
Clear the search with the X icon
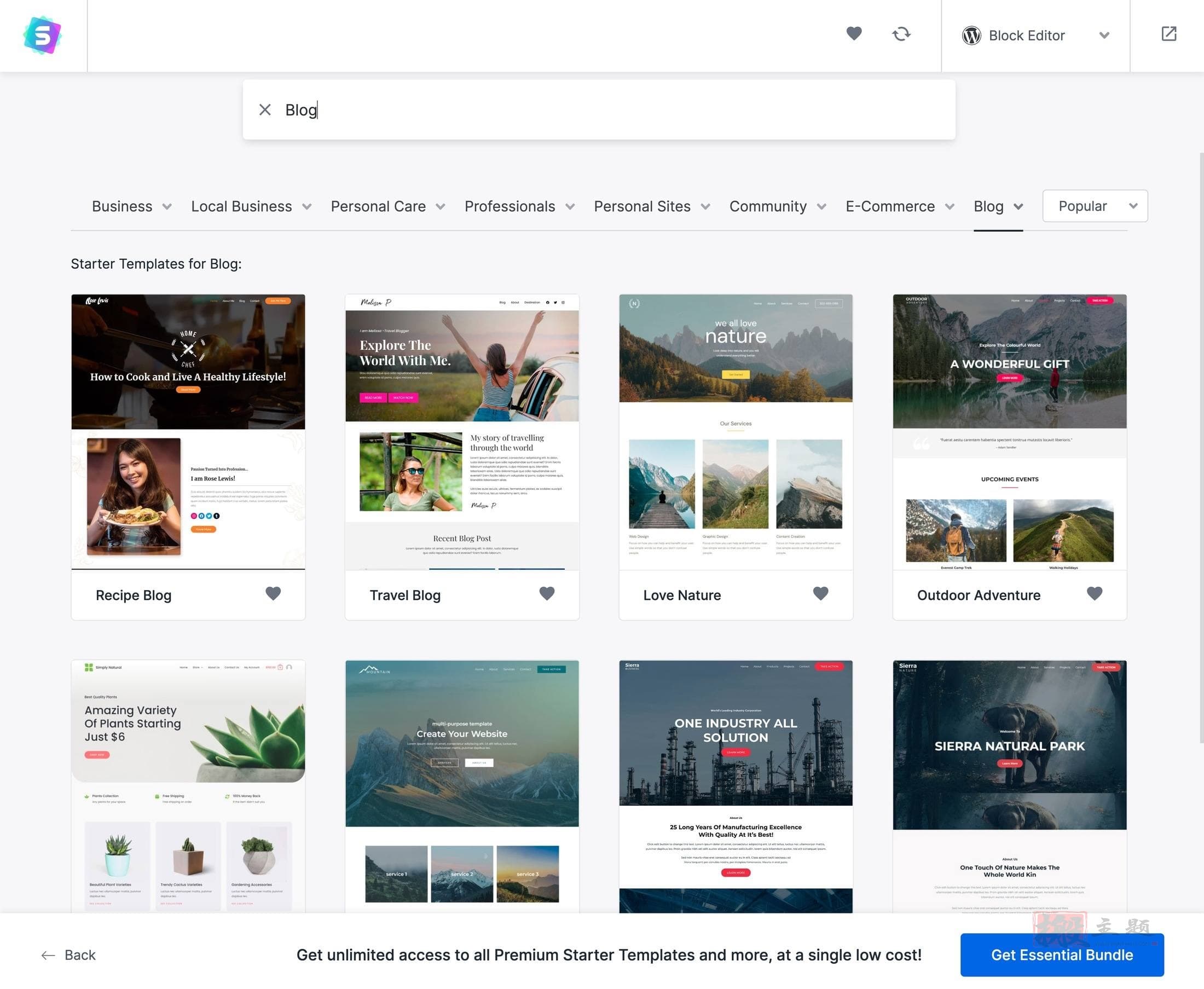tap(265, 109)
